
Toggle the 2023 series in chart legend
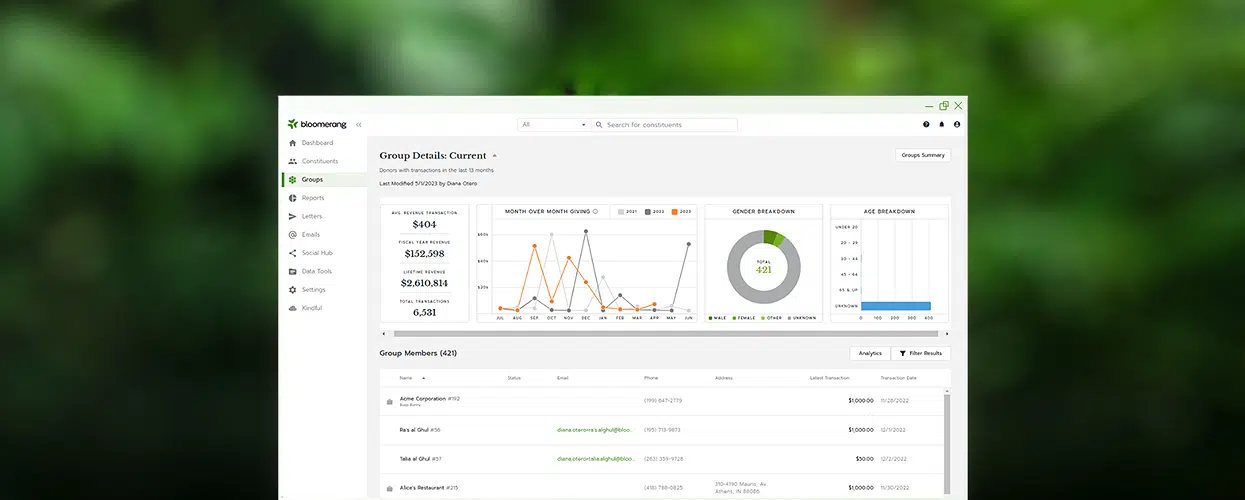680,212
